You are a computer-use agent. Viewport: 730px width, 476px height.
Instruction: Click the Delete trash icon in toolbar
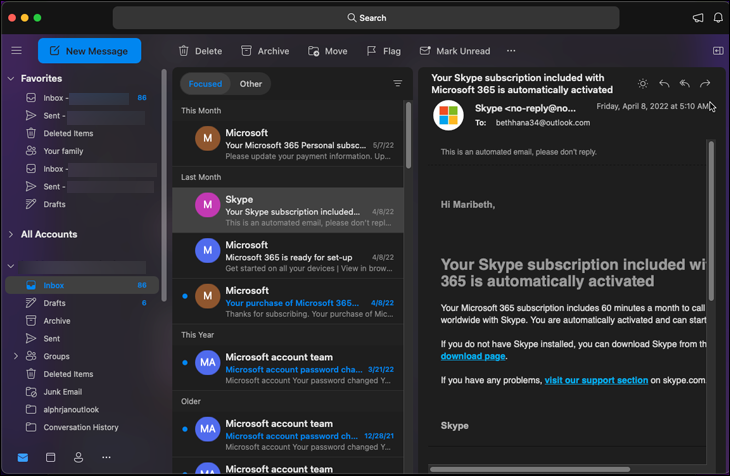pos(184,51)
